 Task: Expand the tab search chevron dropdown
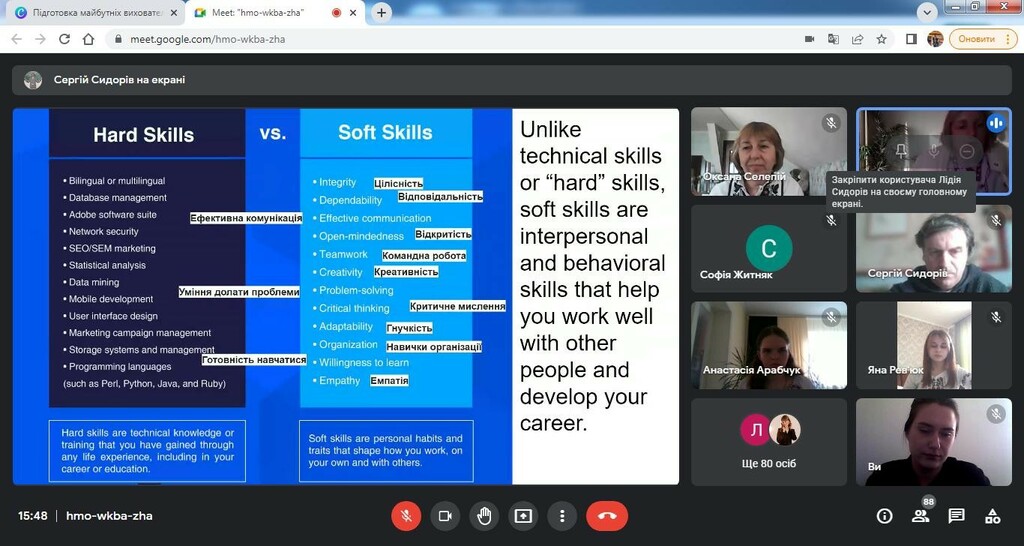click(927, 12)
